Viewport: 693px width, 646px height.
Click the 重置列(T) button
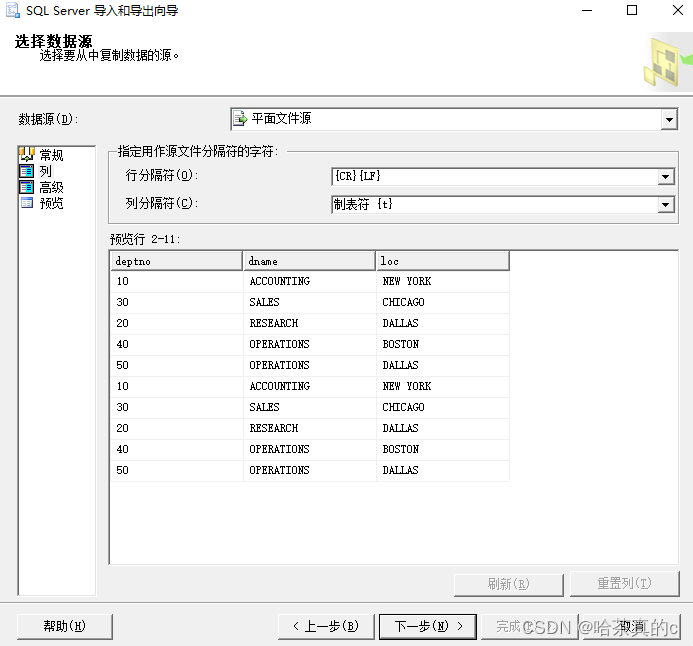[x=624, y=584]
